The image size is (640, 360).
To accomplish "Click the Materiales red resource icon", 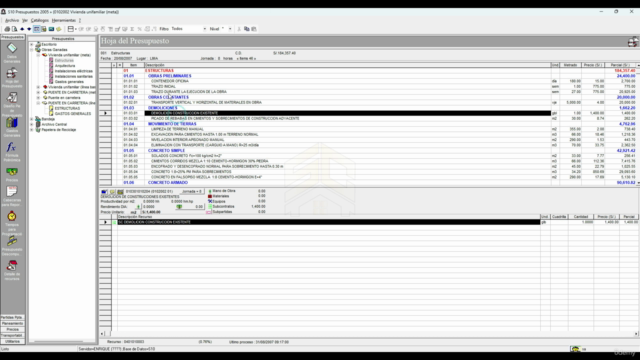I will [x=210, y=196].
